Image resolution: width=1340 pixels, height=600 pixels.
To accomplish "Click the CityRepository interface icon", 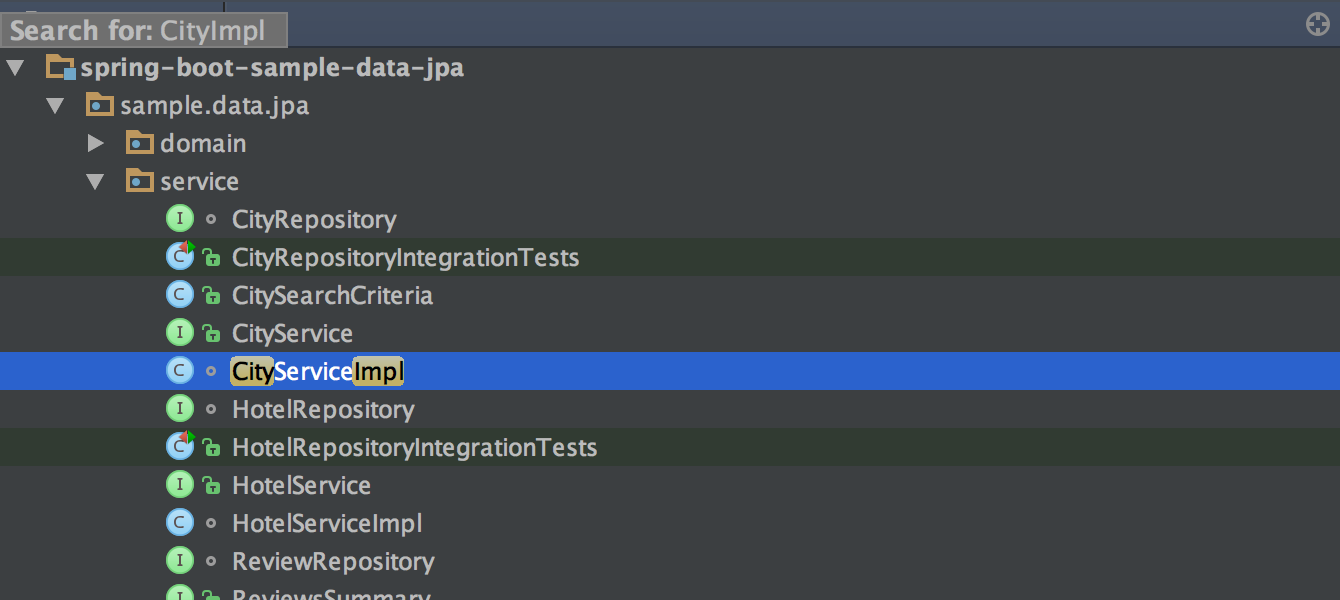I will pyautogui.click(x=179, y=219).
